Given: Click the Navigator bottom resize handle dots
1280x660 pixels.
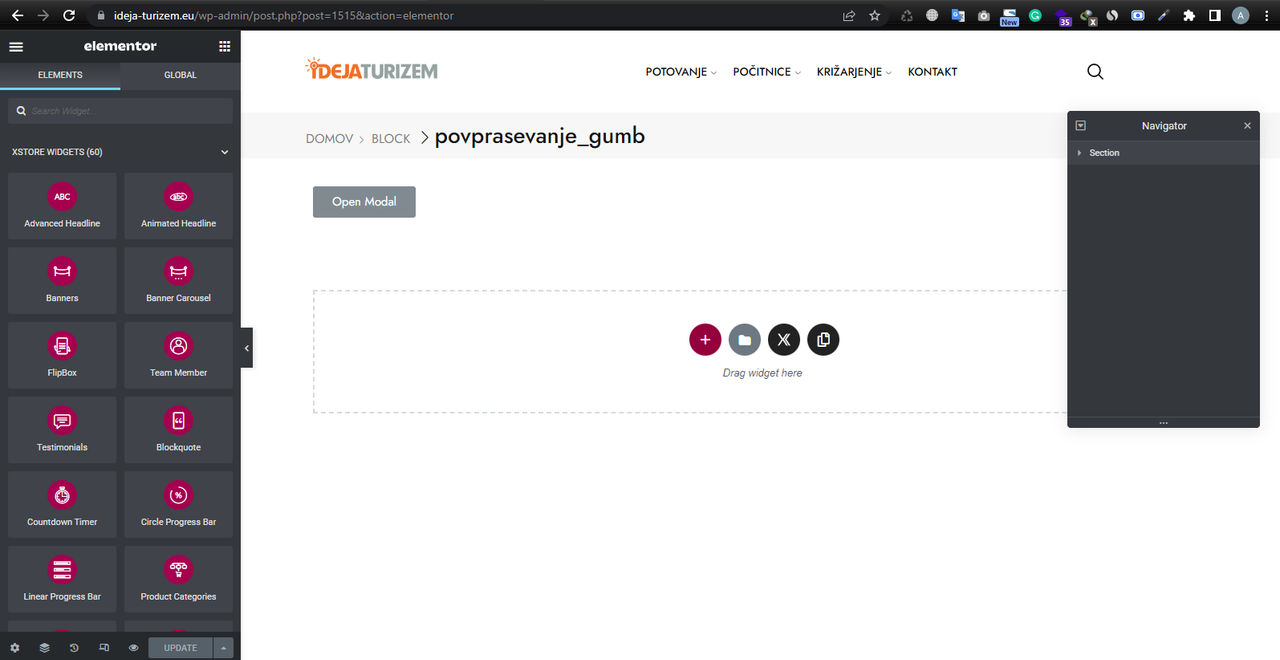Looking at the screenshot, I should (1163, 423).
